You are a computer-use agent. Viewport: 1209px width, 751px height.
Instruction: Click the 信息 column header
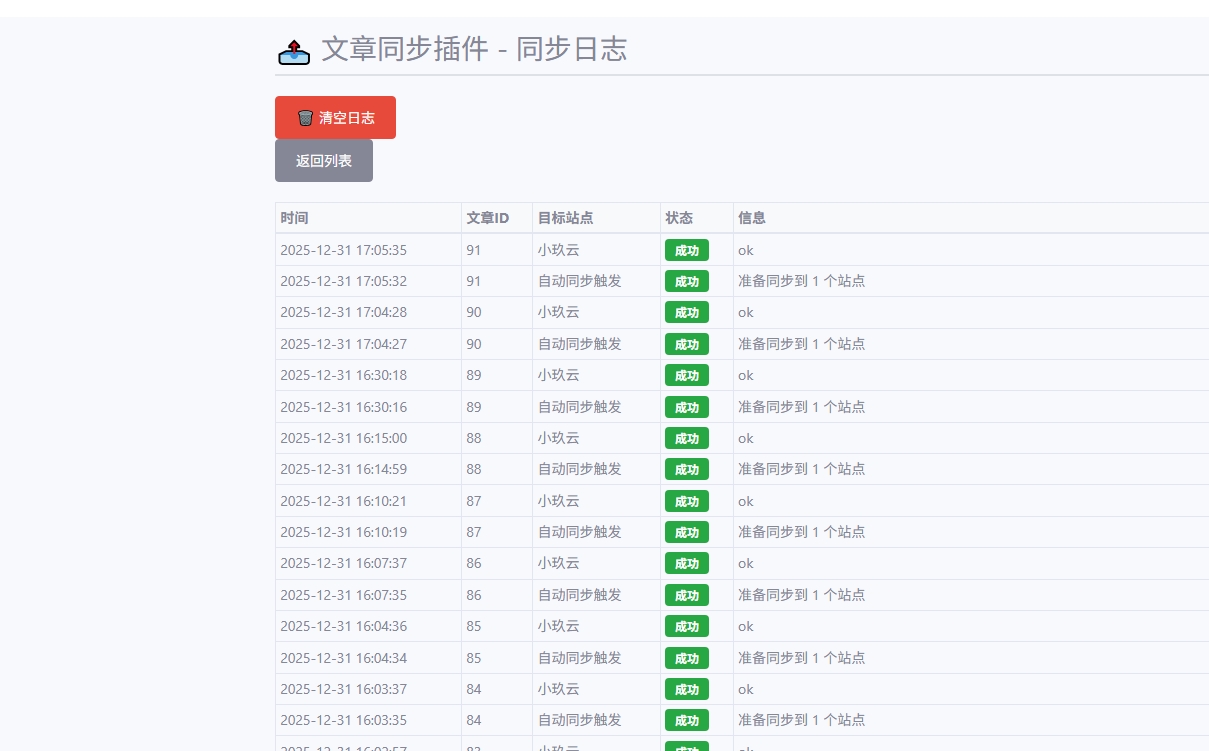tap(752, 218)
